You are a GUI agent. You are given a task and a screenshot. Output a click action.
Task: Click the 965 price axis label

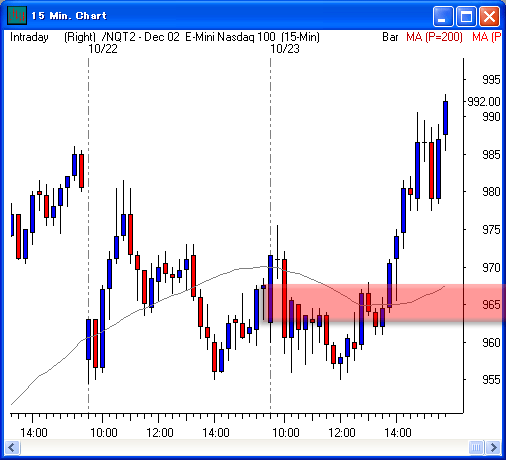coord(491,305)
